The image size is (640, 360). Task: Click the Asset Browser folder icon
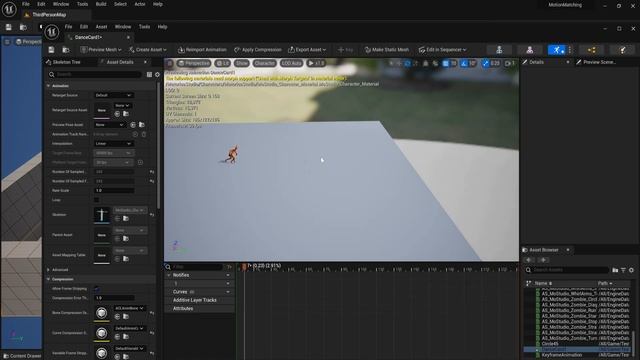tap(615, 270)
